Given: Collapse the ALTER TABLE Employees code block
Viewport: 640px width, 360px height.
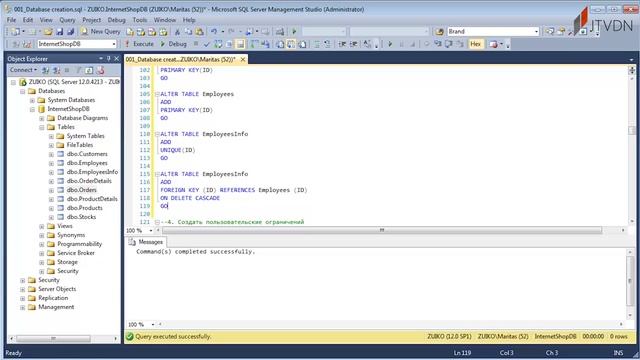Looking at the screenshot, I should click(x=157, y=94).
